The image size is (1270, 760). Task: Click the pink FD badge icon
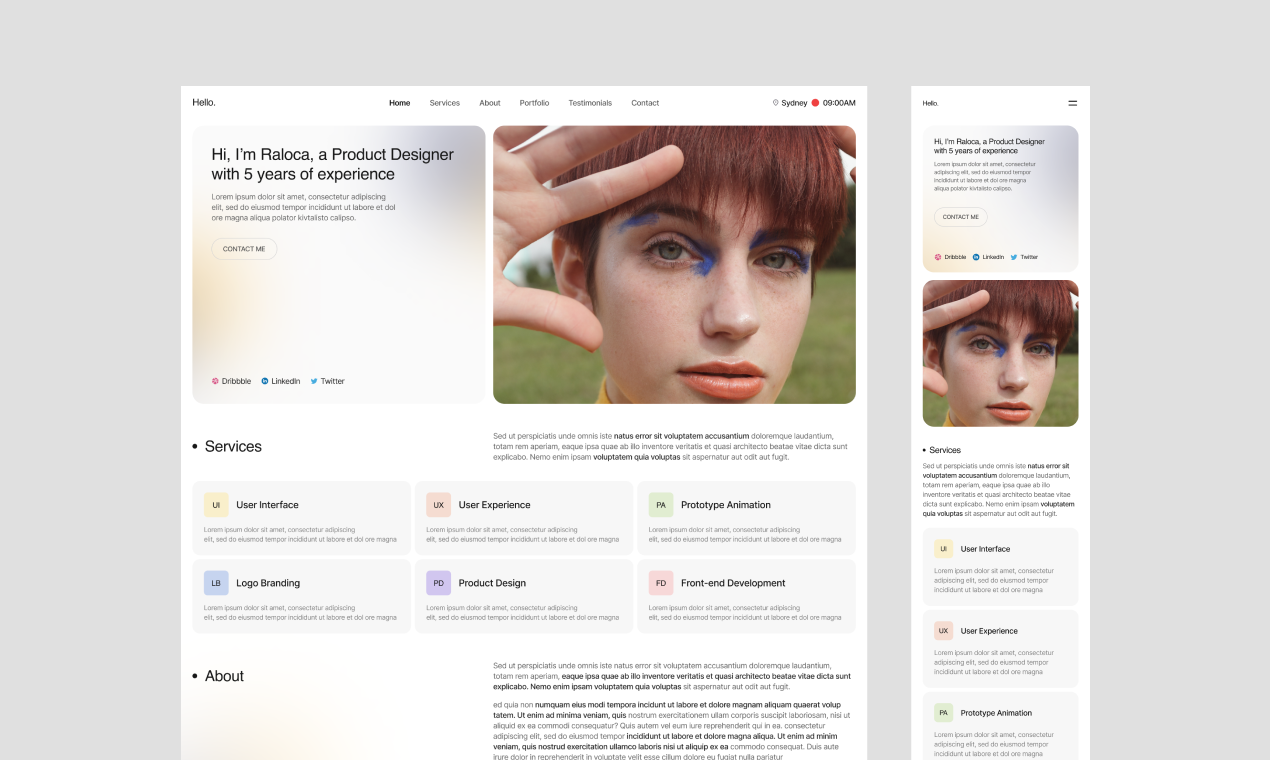click(x=661, y=583)
